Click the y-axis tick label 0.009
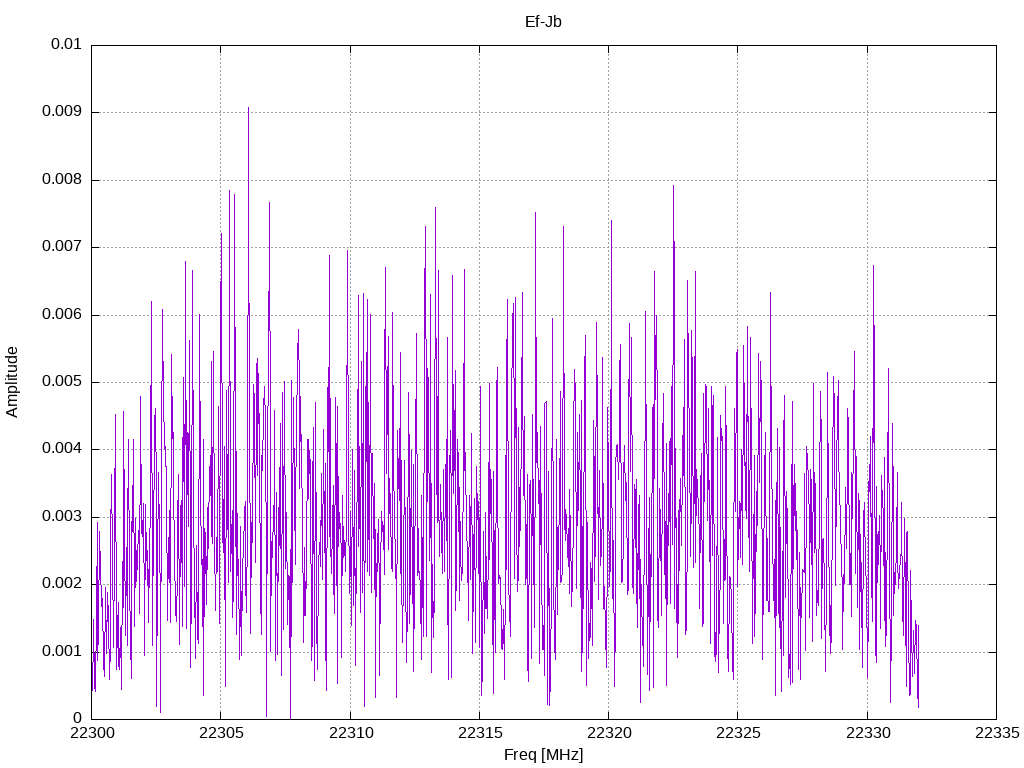Image resolution: width=1024 pixels, height=768 pixels. coord(62,112)
